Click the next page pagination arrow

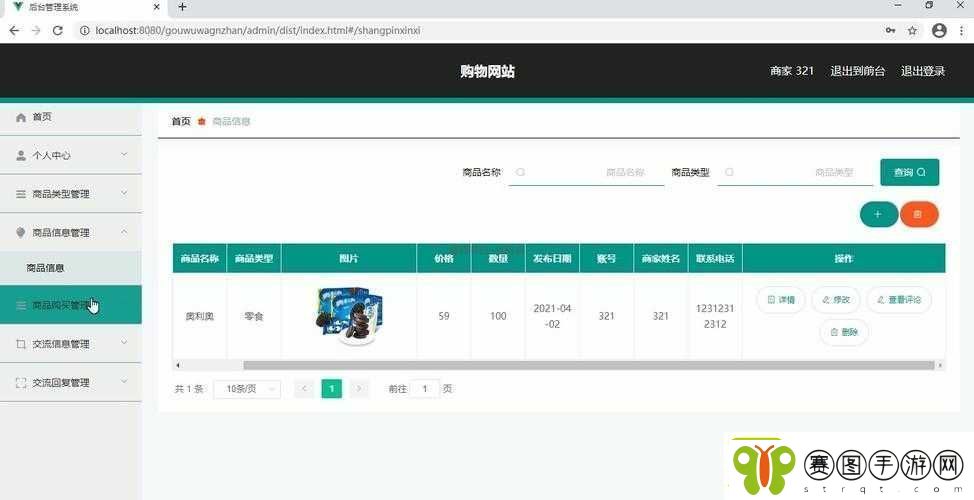tap(359, 389)
